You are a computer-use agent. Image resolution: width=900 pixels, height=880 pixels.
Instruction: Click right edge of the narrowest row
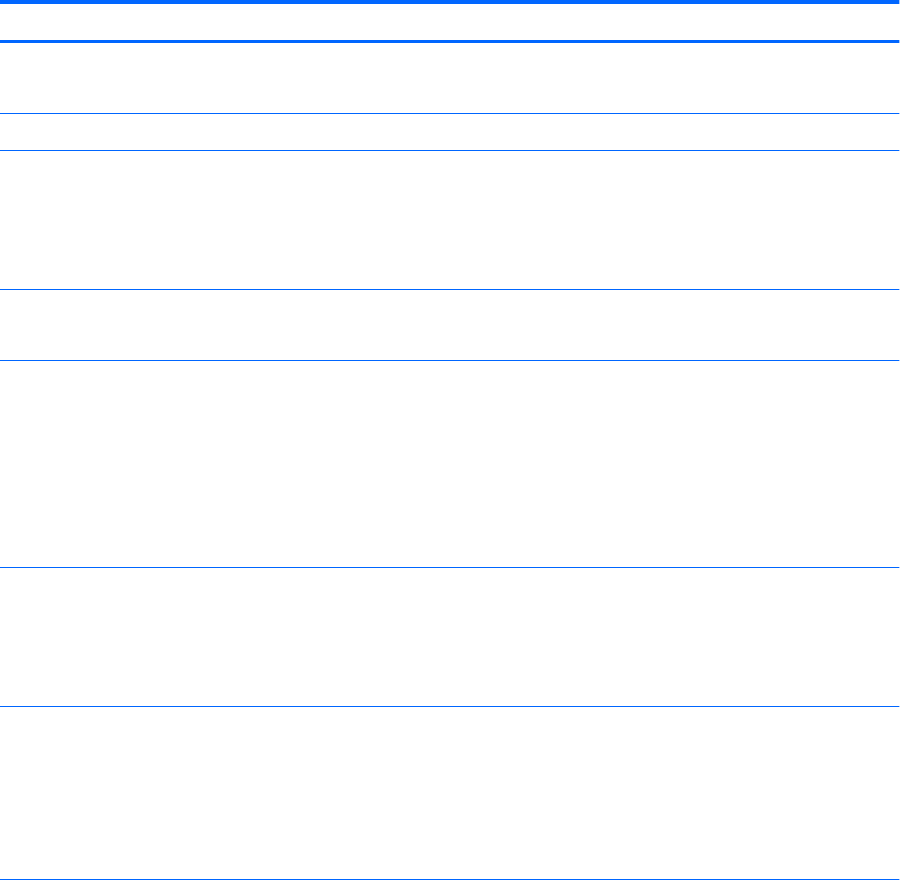point(895,132)
